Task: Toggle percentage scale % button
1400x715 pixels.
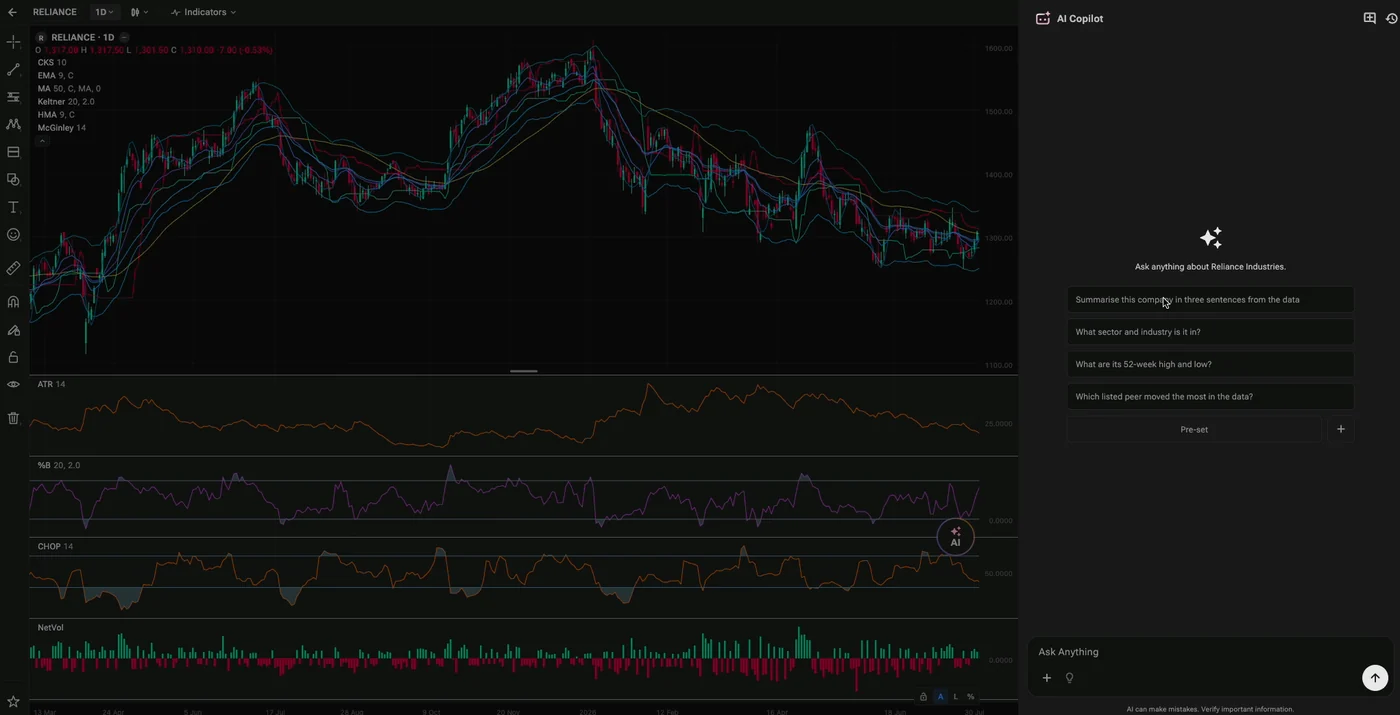Action: pos(971,696)
